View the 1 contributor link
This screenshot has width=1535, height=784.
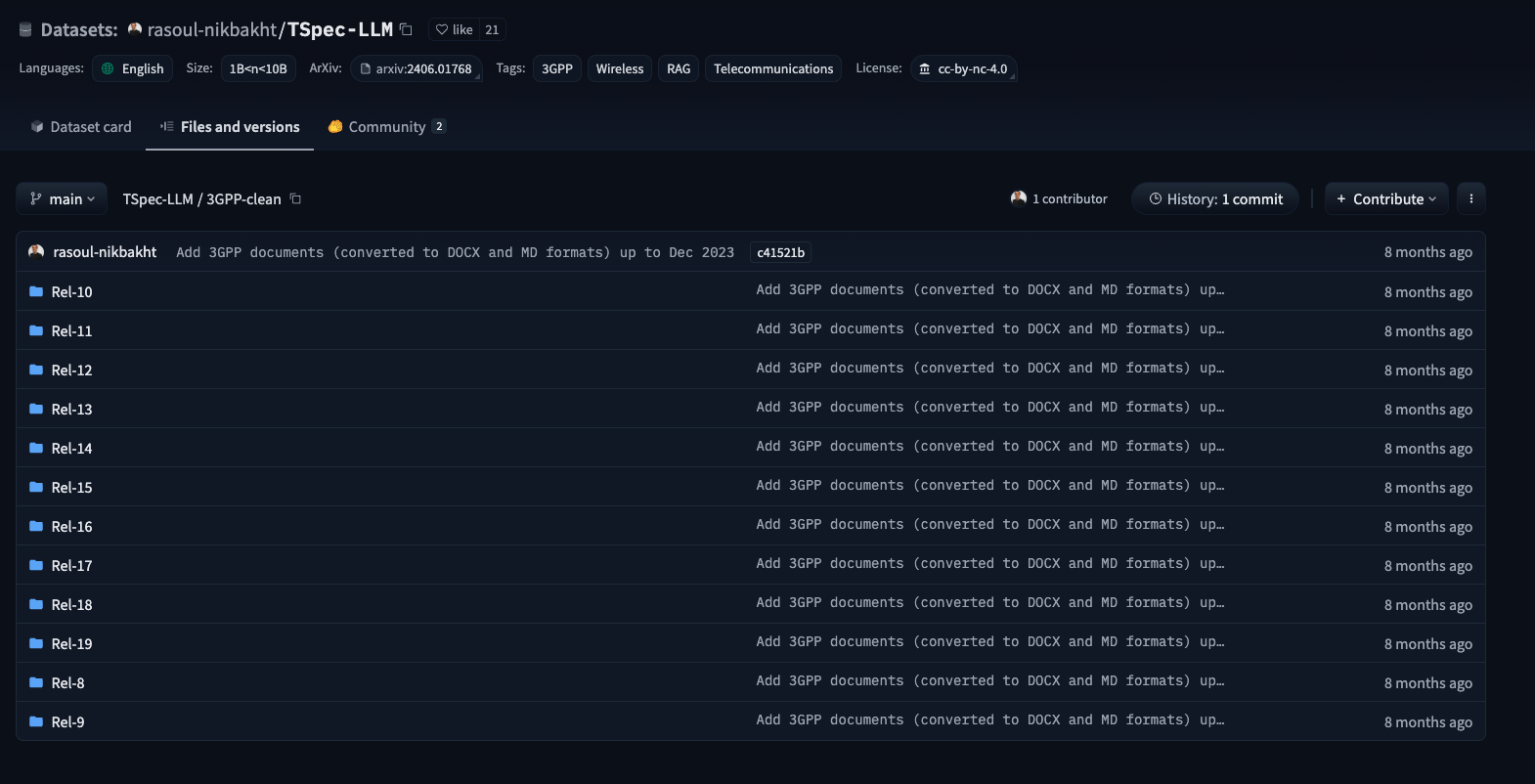pos(1059,198)
